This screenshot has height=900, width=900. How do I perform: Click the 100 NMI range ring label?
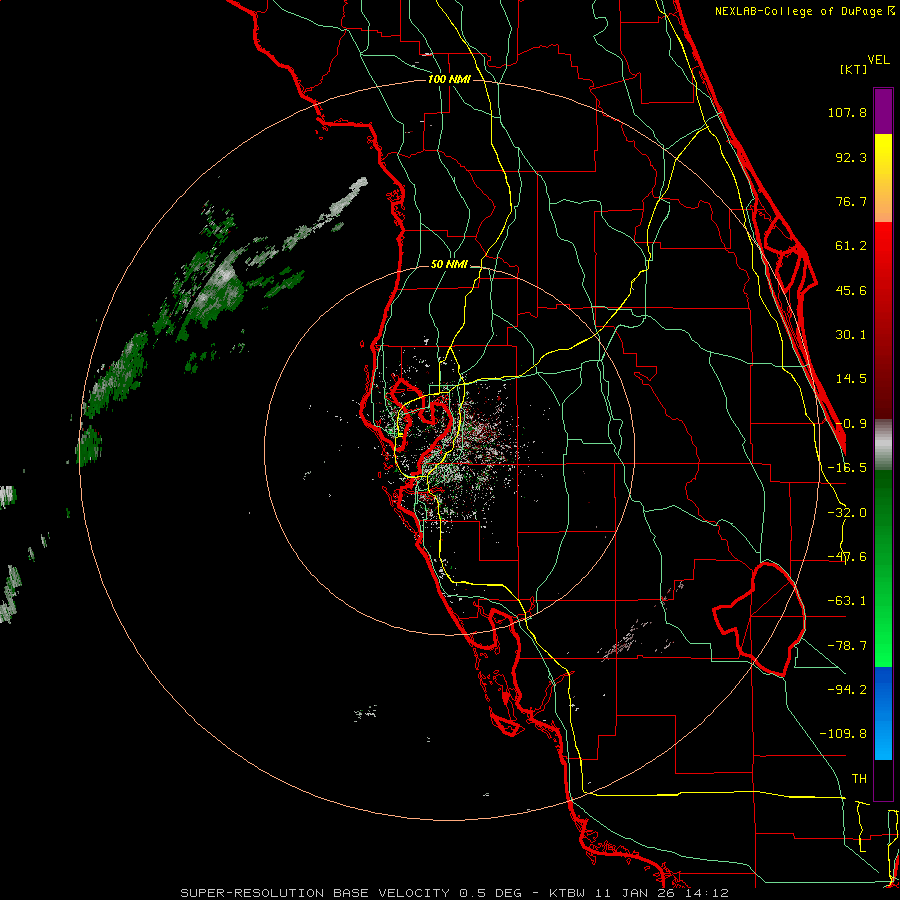tap(449, 79)
